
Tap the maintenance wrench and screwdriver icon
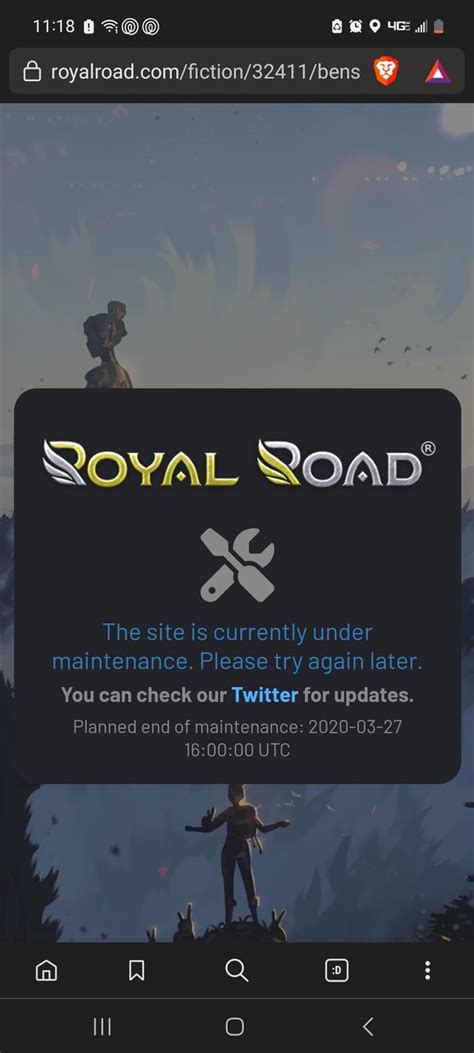238,564
